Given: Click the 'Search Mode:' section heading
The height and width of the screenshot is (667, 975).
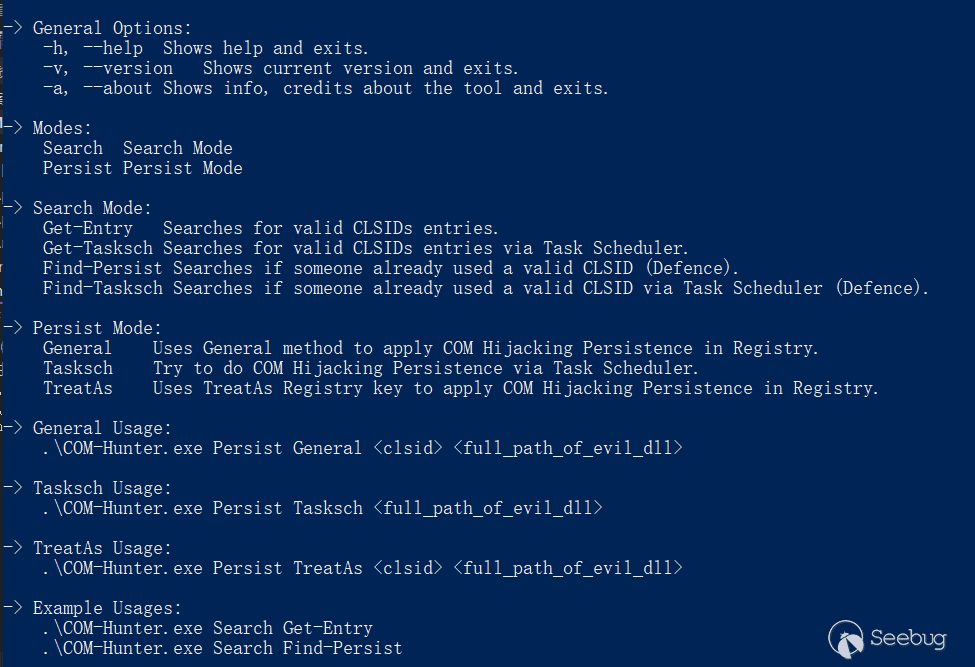Looking at the screenshot, I should pos(92,208).
